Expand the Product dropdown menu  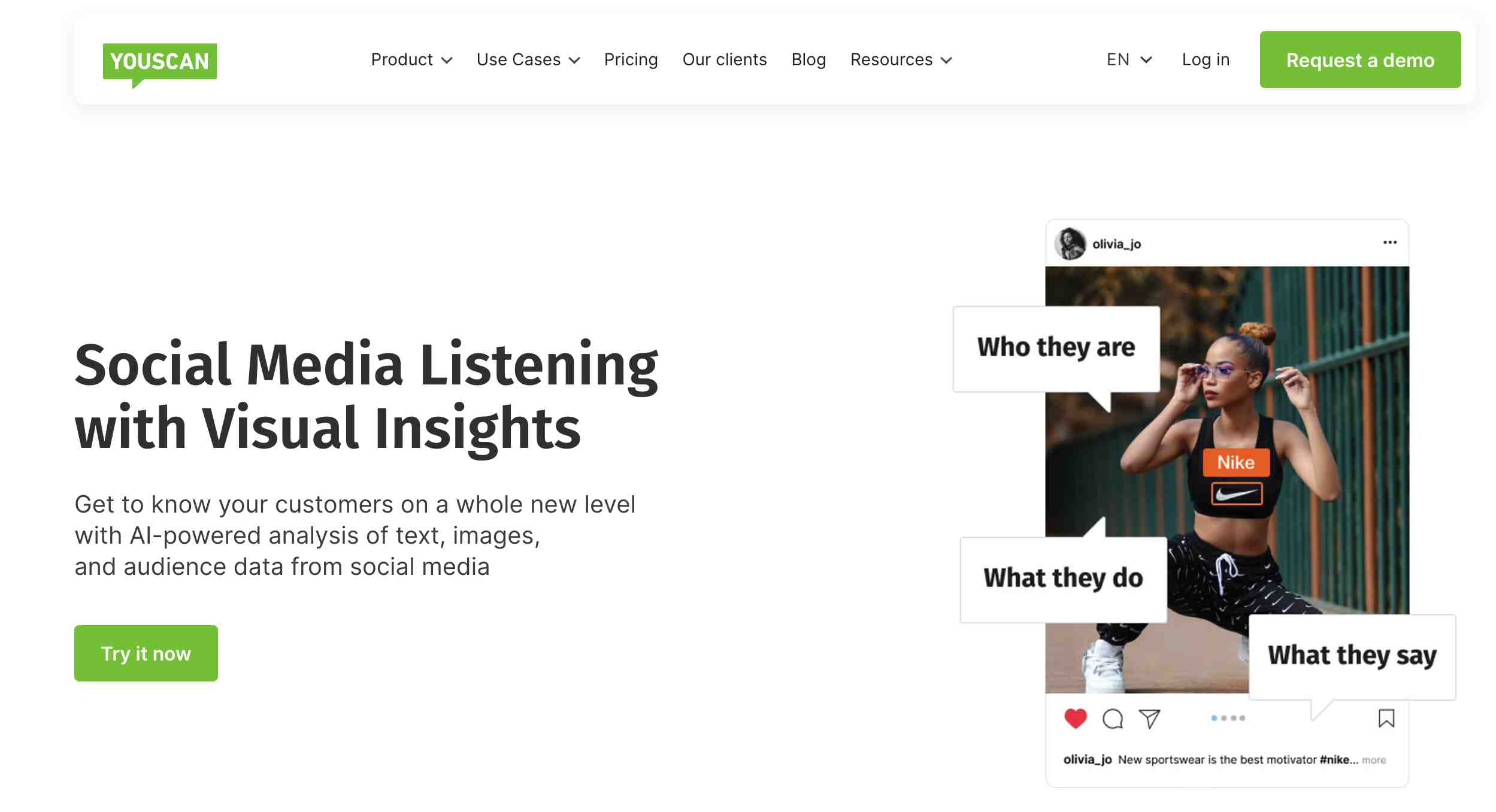pos(411,60)
